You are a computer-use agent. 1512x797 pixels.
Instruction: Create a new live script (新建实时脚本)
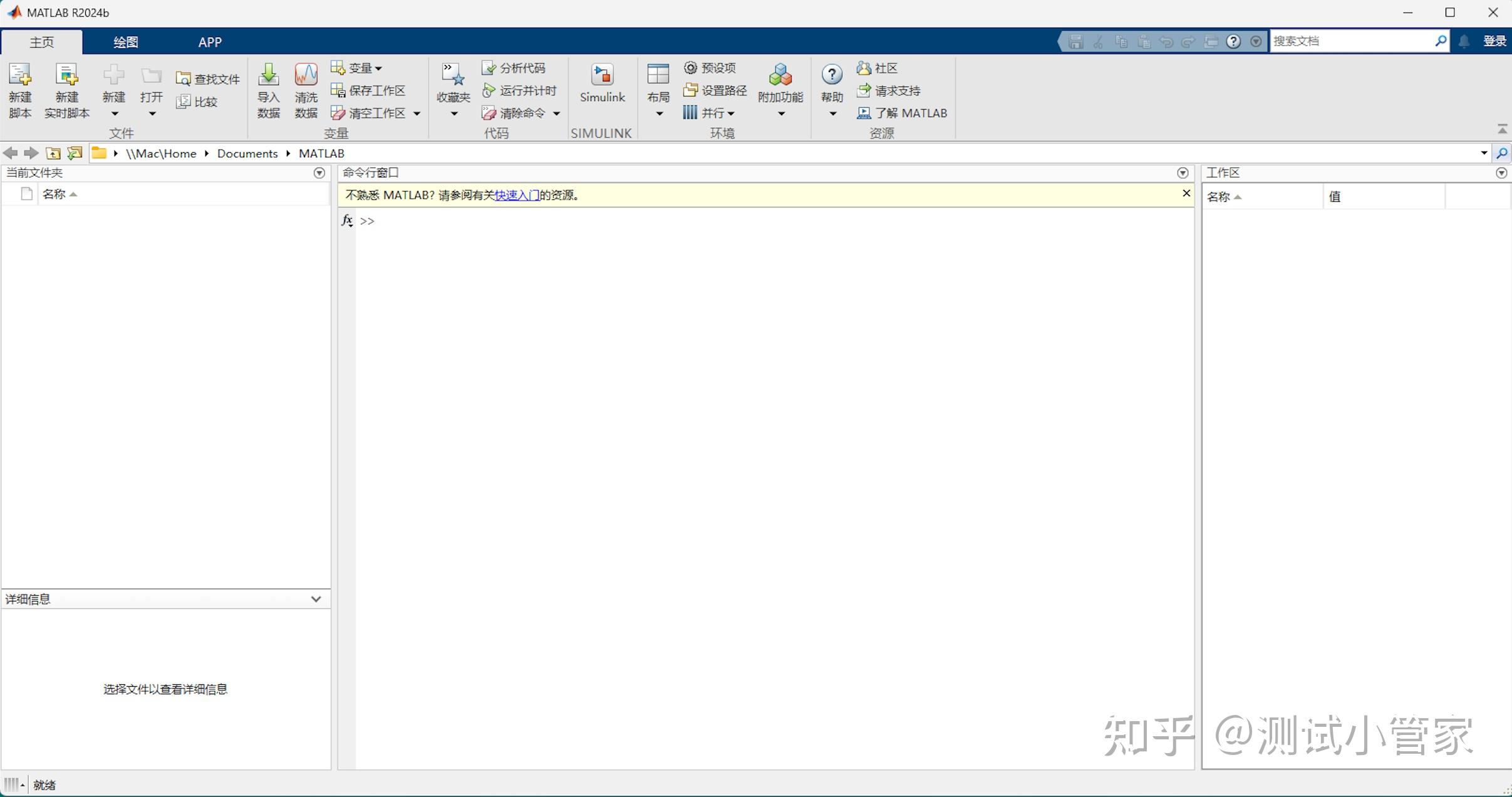(x=66, y=90)
